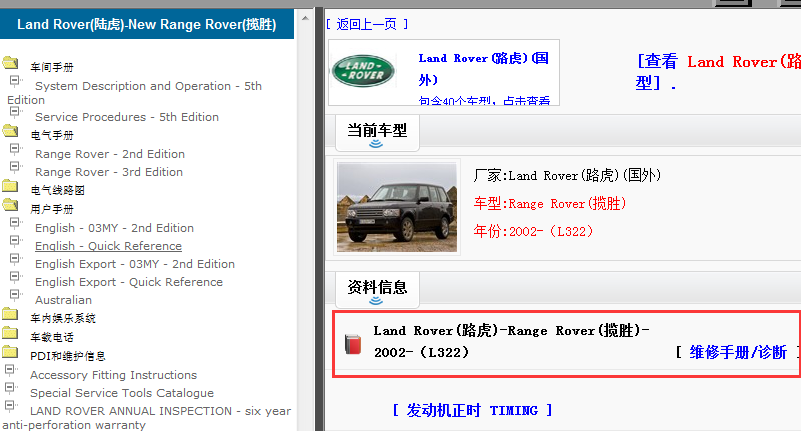Open Accessory Fitting Instructions
This screenshot has width=801, height=431.
[x=113, y=375]
